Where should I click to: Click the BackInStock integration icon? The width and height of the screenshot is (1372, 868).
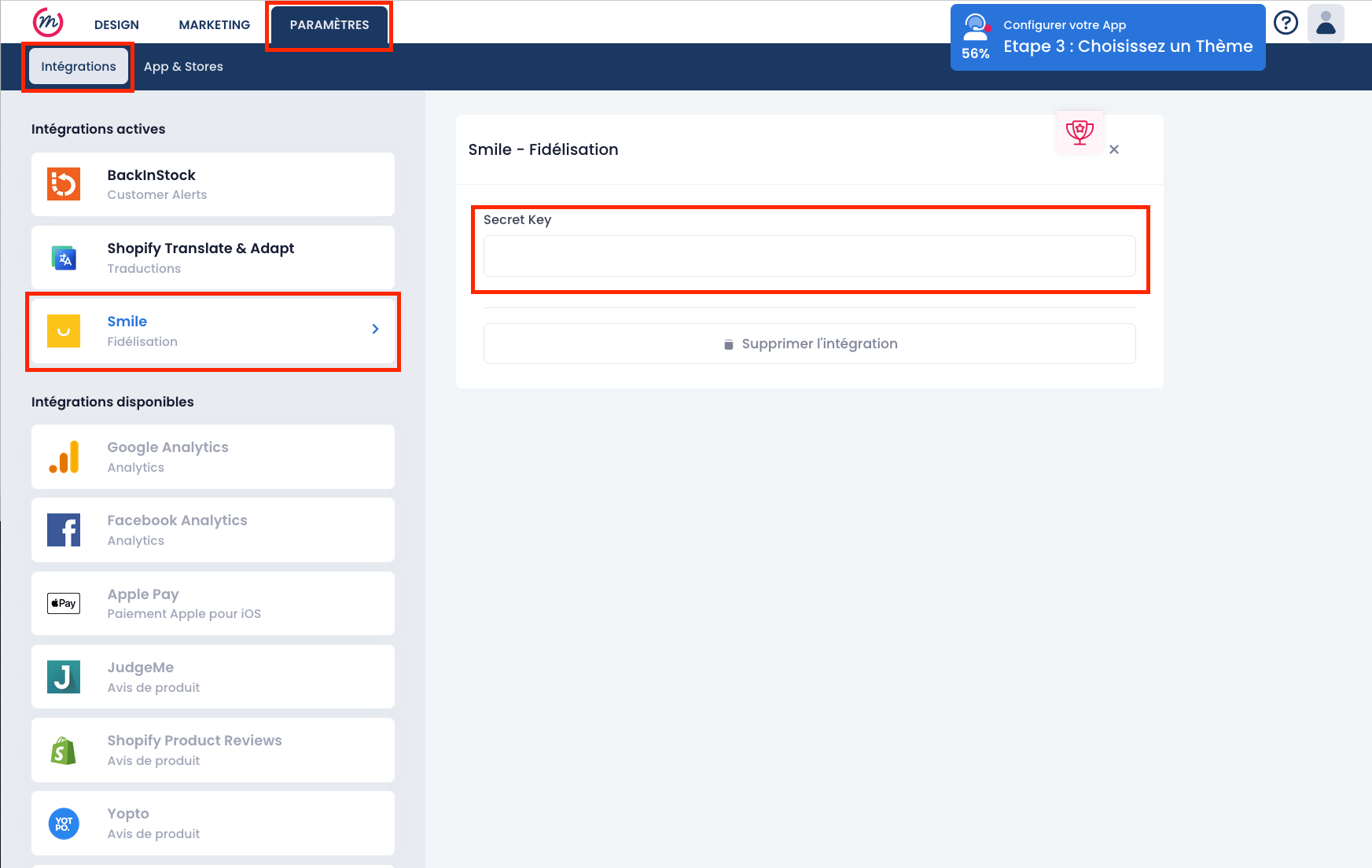64,184
